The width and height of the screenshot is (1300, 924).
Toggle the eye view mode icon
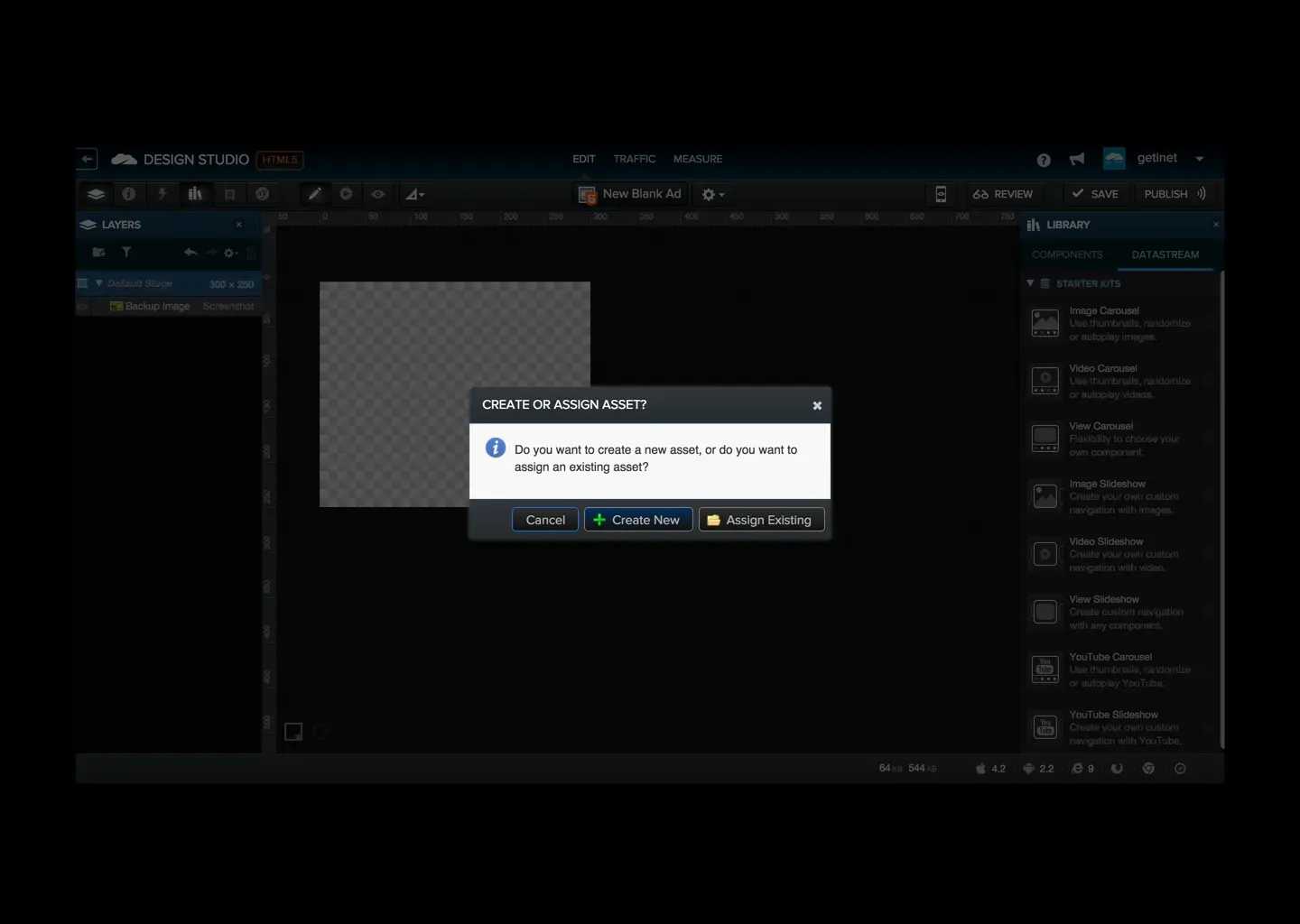click(x=378, y=194)
